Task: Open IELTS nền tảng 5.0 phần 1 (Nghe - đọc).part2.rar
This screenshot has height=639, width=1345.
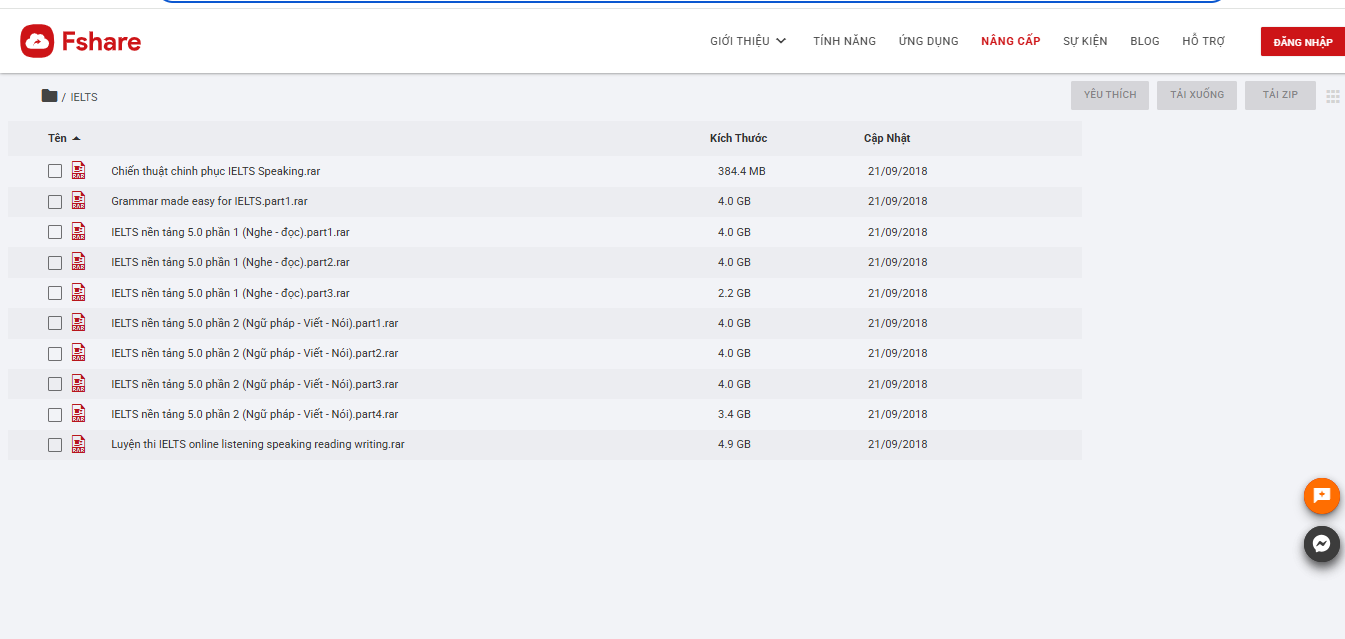Action: coord(230,262)
